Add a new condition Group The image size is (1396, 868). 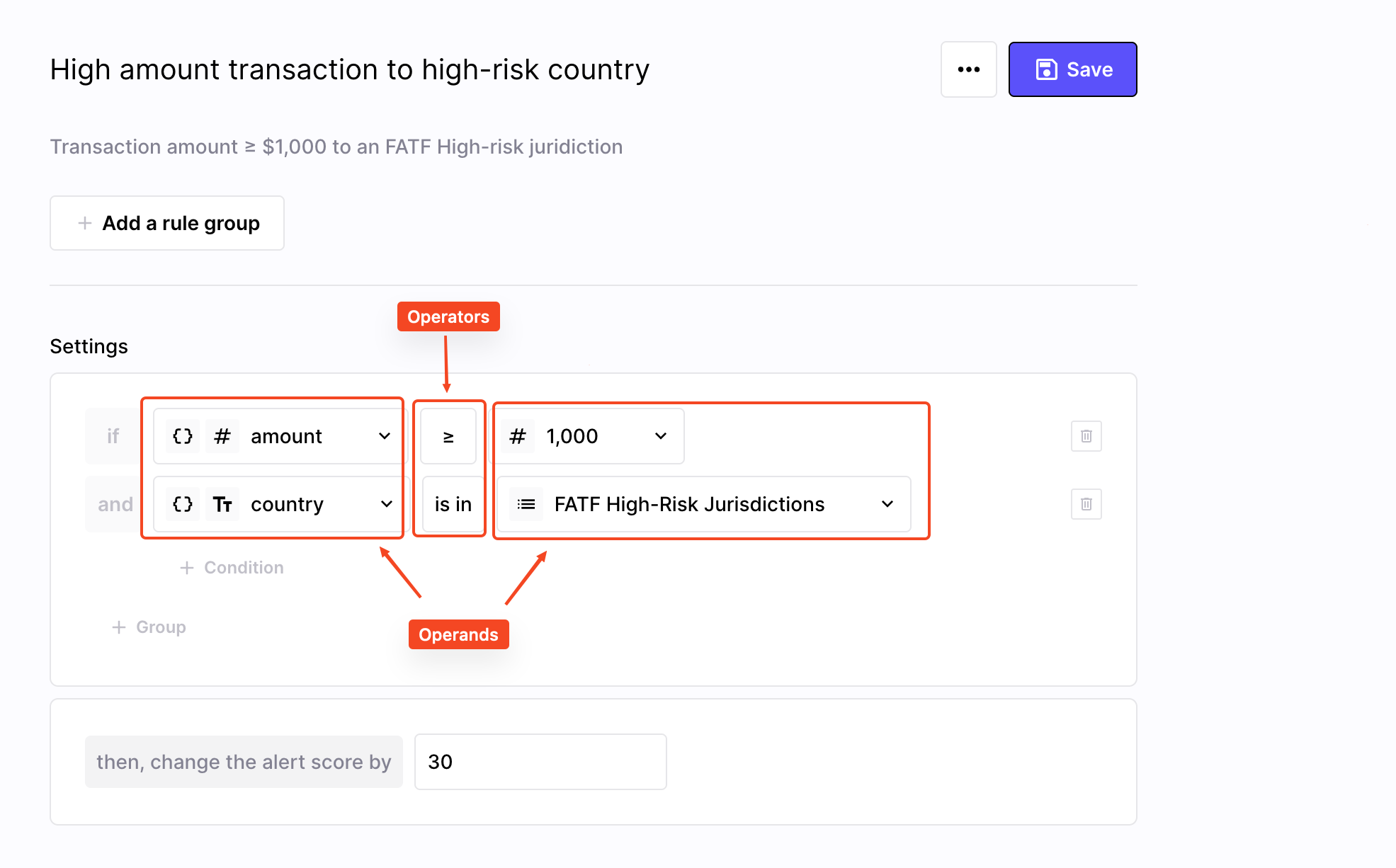[149, 627]
